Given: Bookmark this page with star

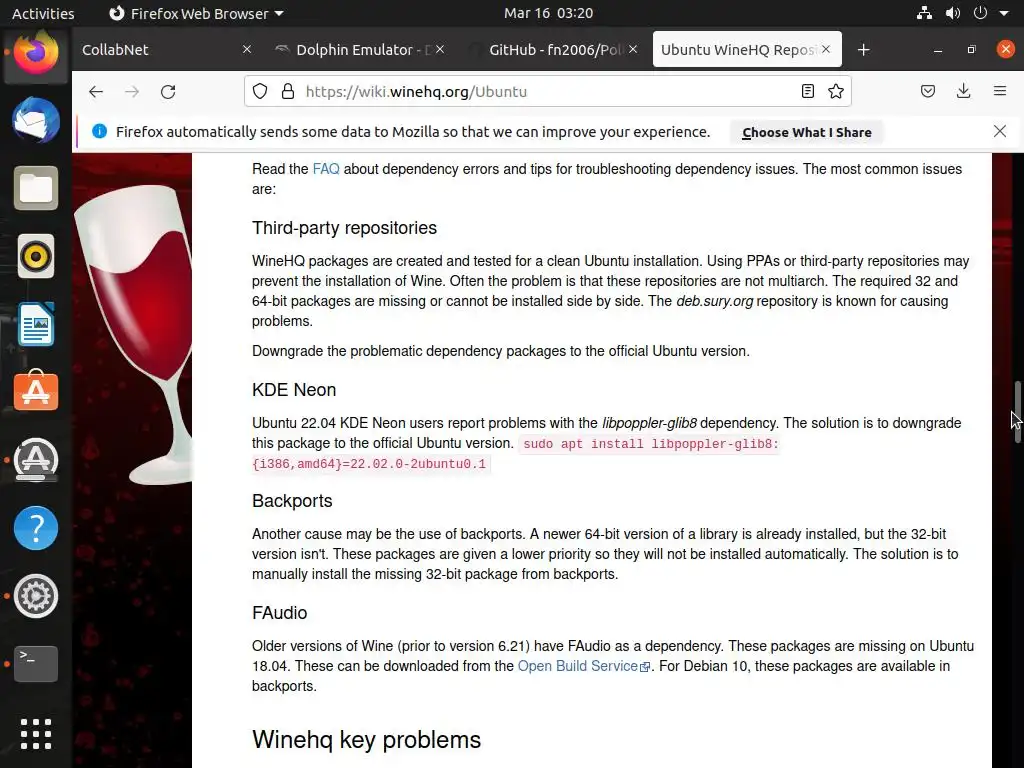Looking at the screenshot, I should pyautogui.click(x=836, y=91).
